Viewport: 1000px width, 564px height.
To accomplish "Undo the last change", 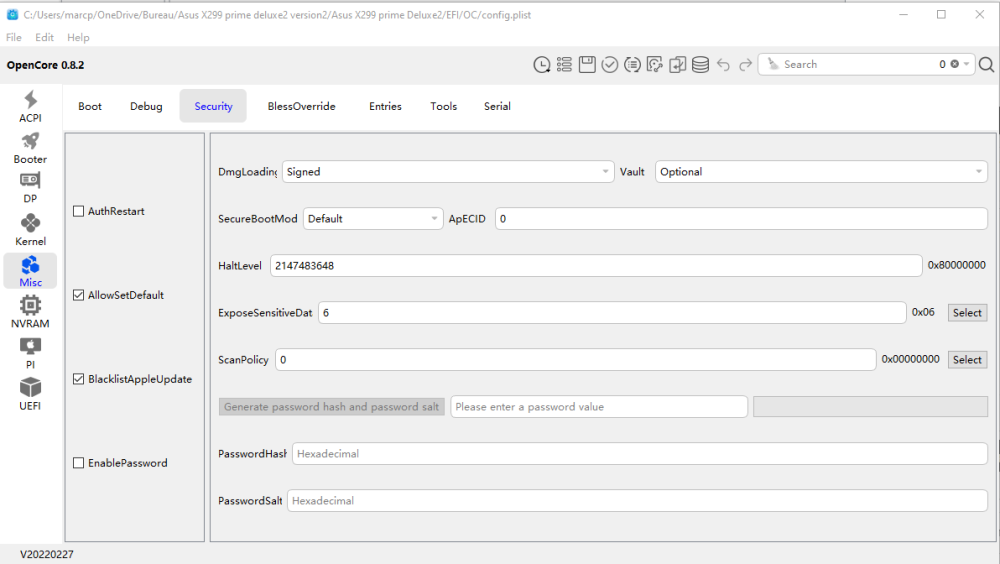I will [x=723, y=64].
